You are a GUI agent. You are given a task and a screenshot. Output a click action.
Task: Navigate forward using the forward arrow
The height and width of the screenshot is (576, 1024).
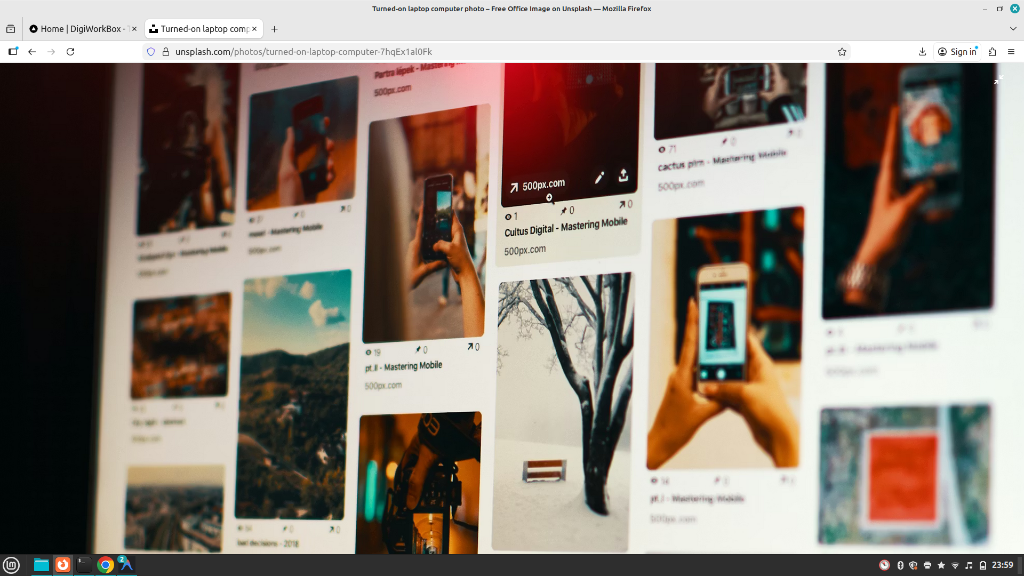tap(50, 51)
